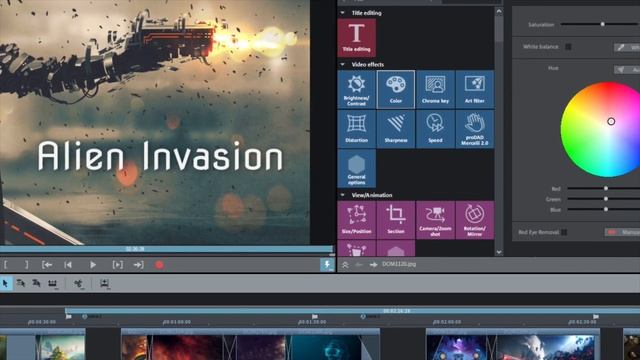This screenshot has height=360, width=640.
Task: Click the Manual red eye removal button
Action: (x=622, y=232)
